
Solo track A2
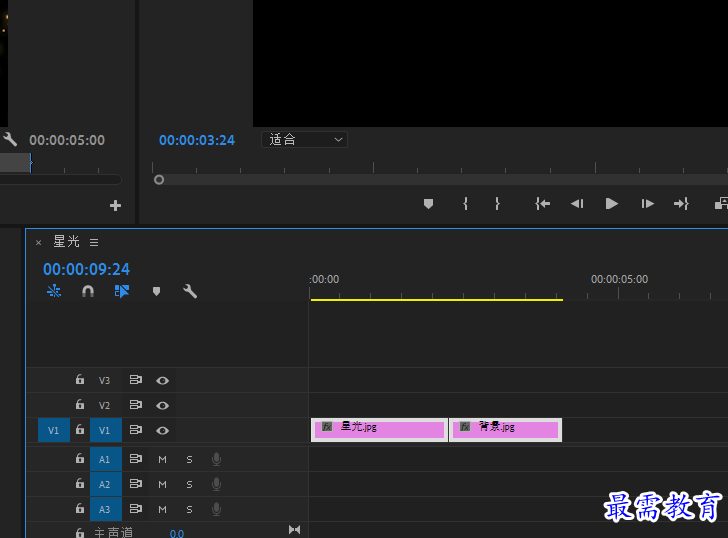click(189, 485)
